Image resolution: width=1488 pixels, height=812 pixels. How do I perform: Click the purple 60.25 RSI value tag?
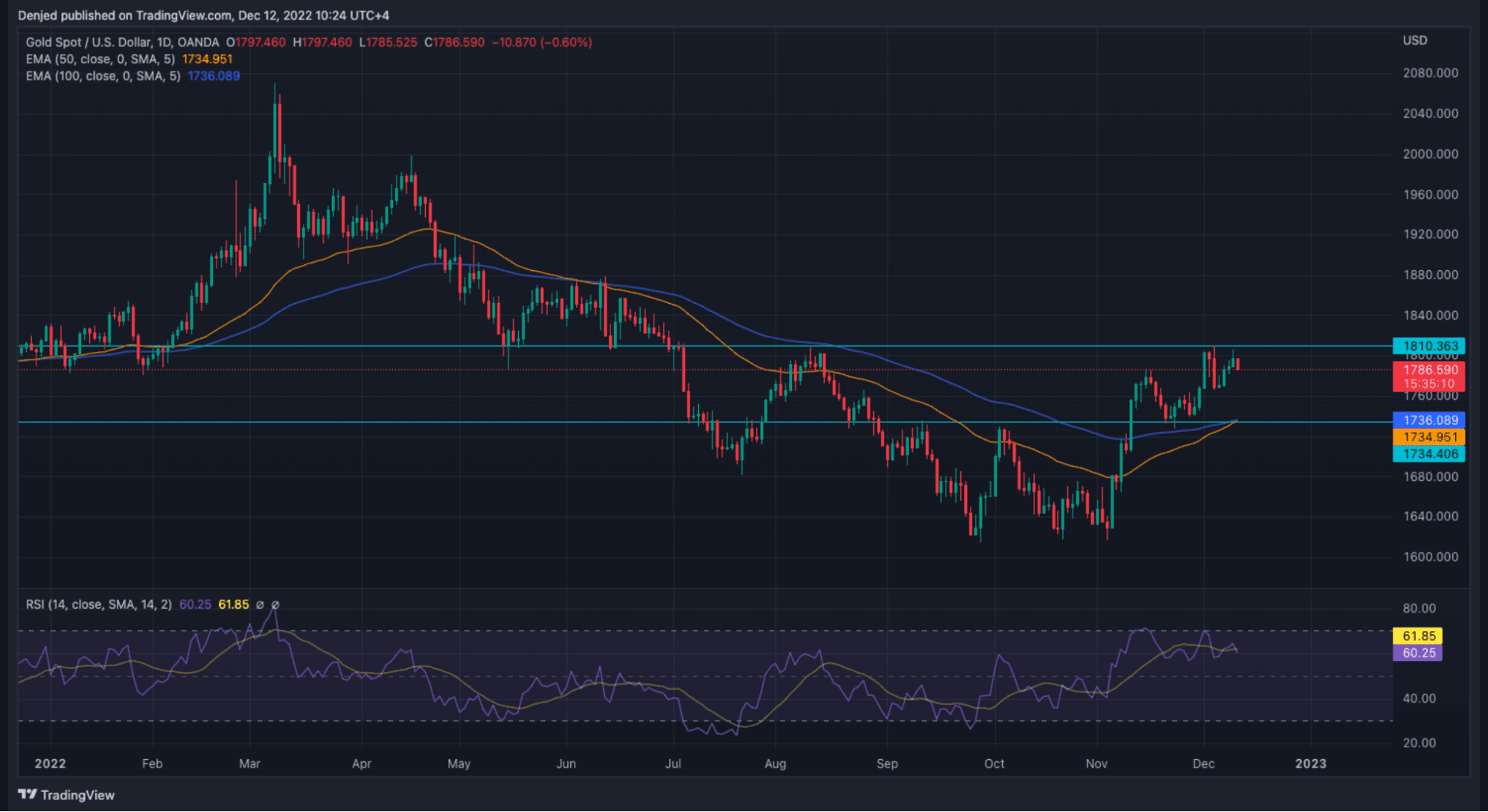click(x=1417, y=653)
